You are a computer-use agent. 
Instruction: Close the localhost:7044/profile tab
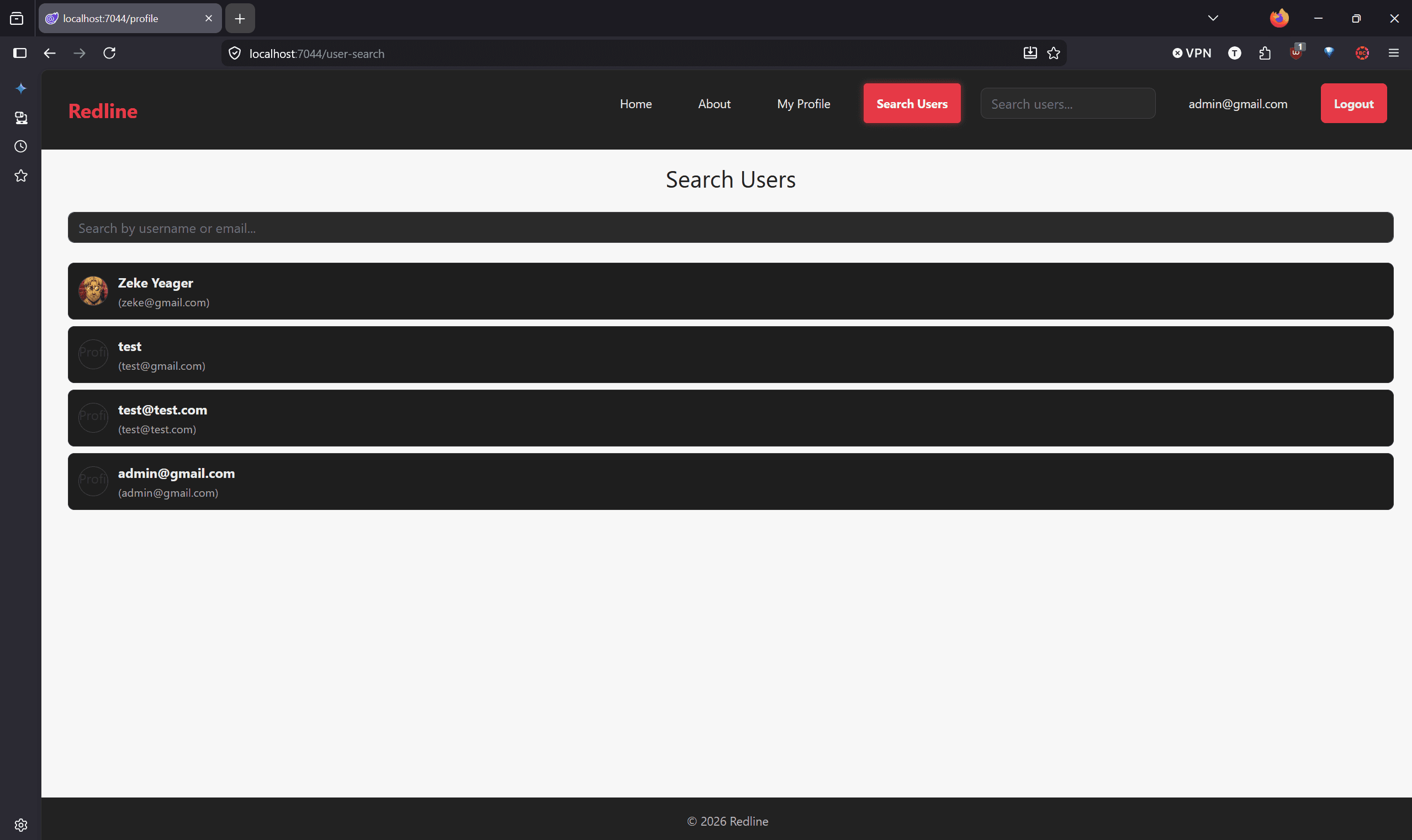[x=208, y=19]
